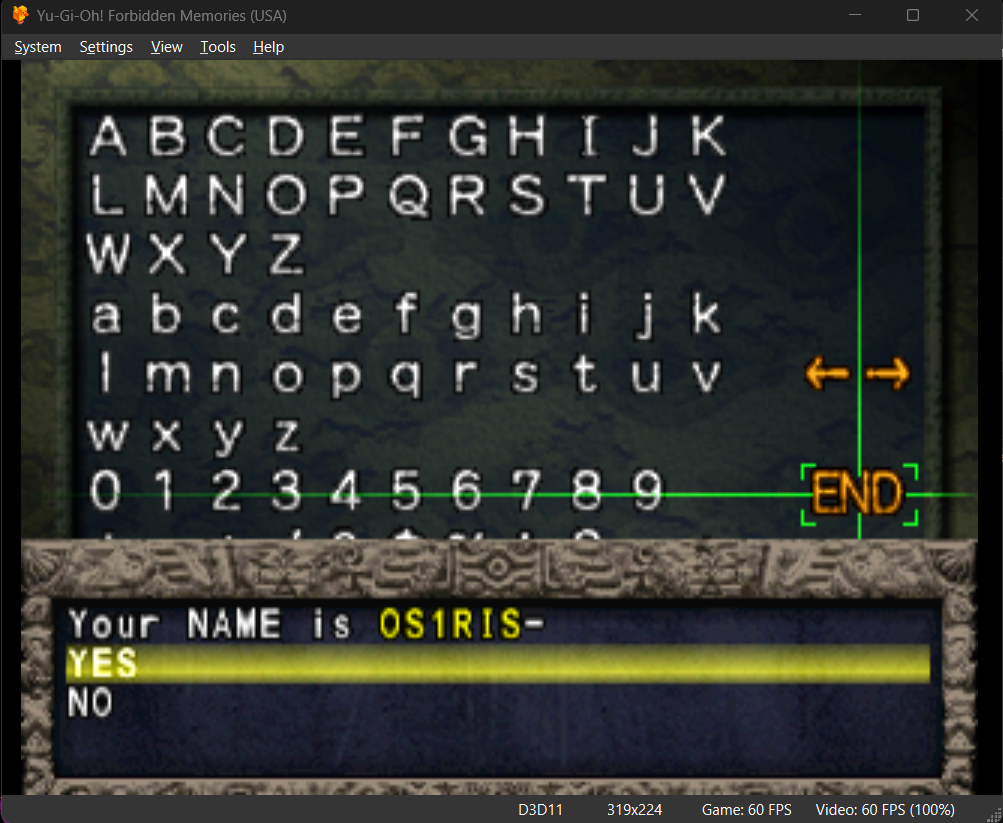This screenshot has height=823, width=1003.
Task: Select uppercase letter M
Action: 166,194
